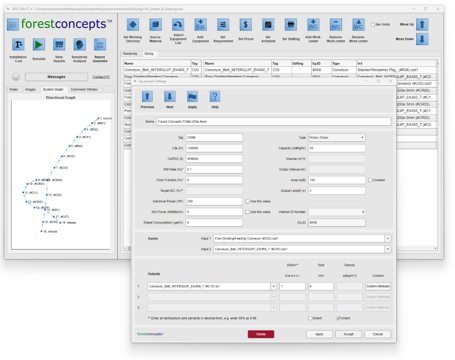This screenshot has width=455, height=360.
Task: Open Set Requirement toolbar icon
Action: pyautogui.click(x=223, y=25)
